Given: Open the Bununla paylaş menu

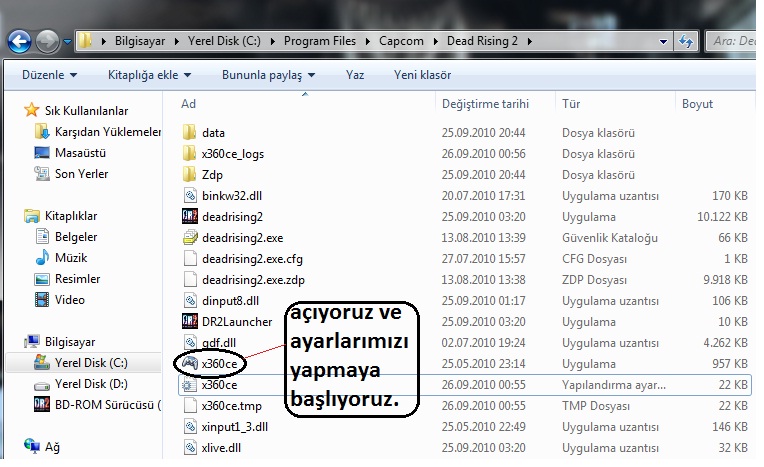Looking at the screenshot, I should (268, 75).
